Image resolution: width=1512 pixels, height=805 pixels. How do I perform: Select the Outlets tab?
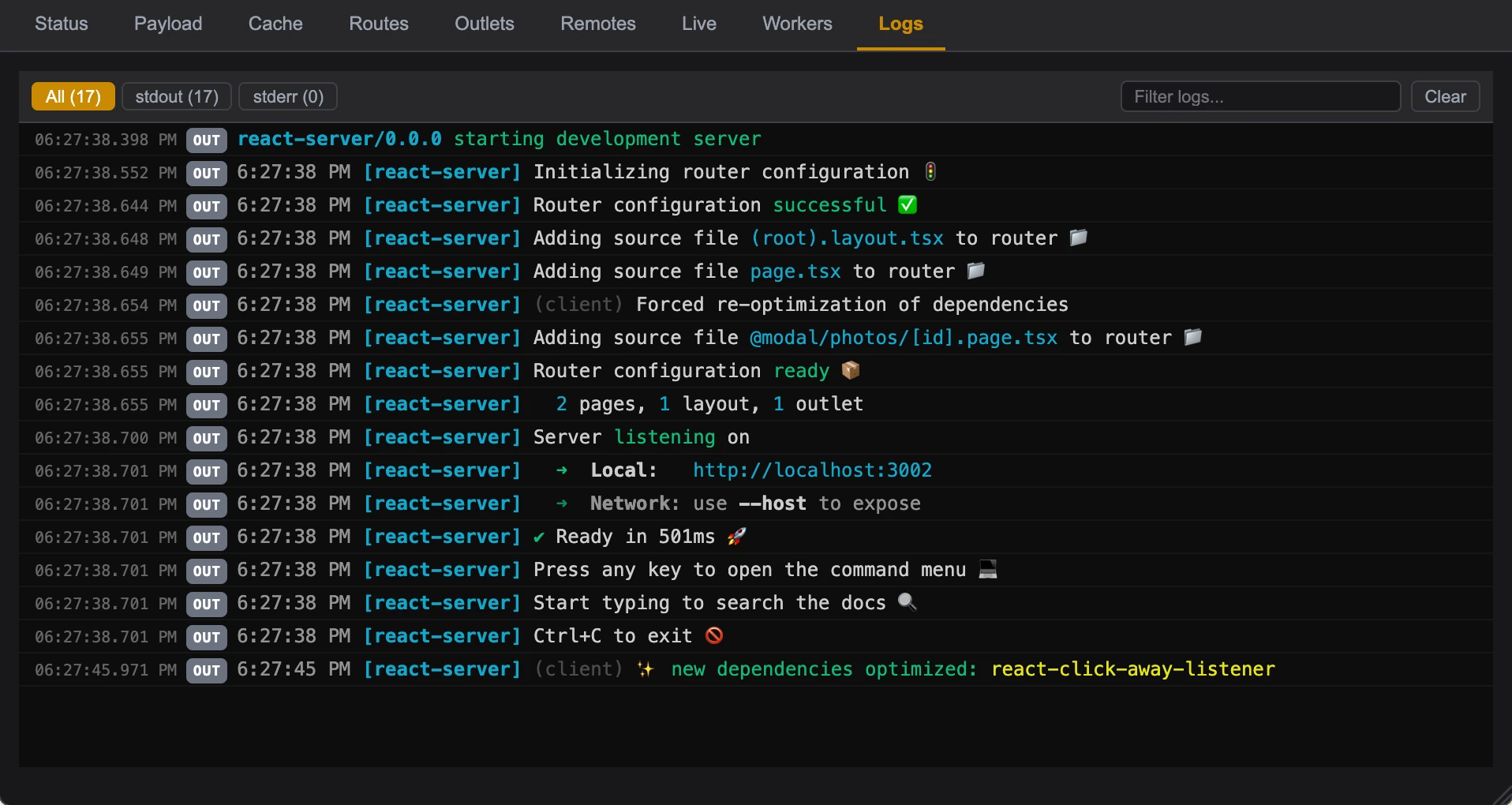pos(485,24)
